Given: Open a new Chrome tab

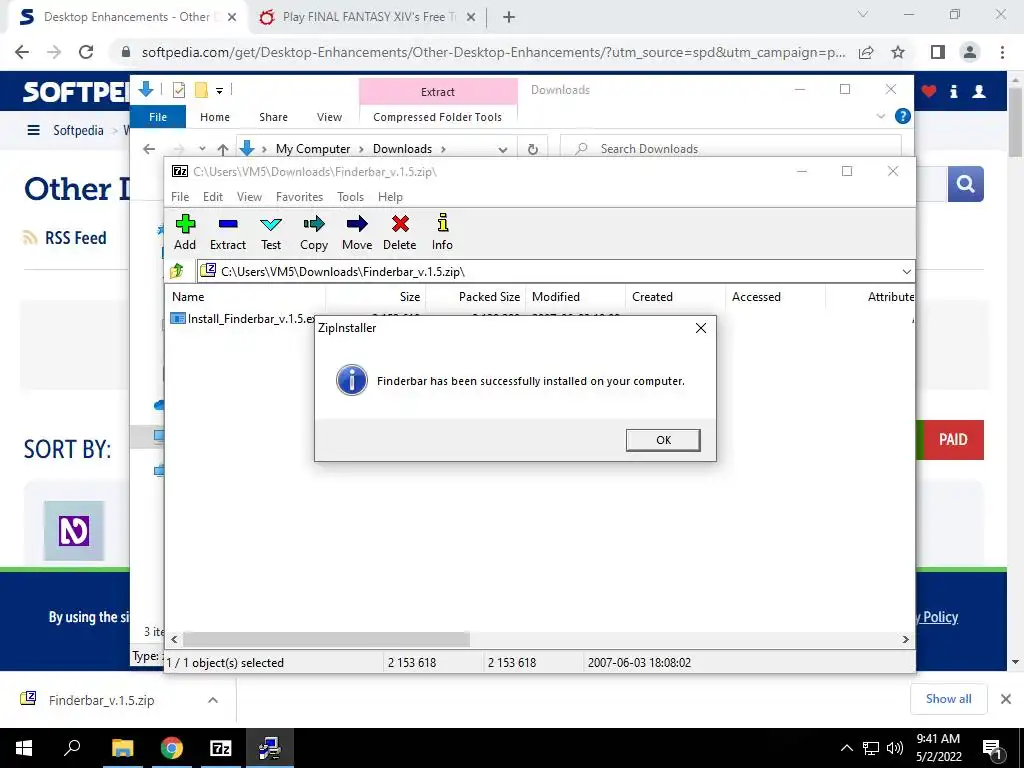Looking at the screenshot, I should pyautogui.click(x=509, y=17).
